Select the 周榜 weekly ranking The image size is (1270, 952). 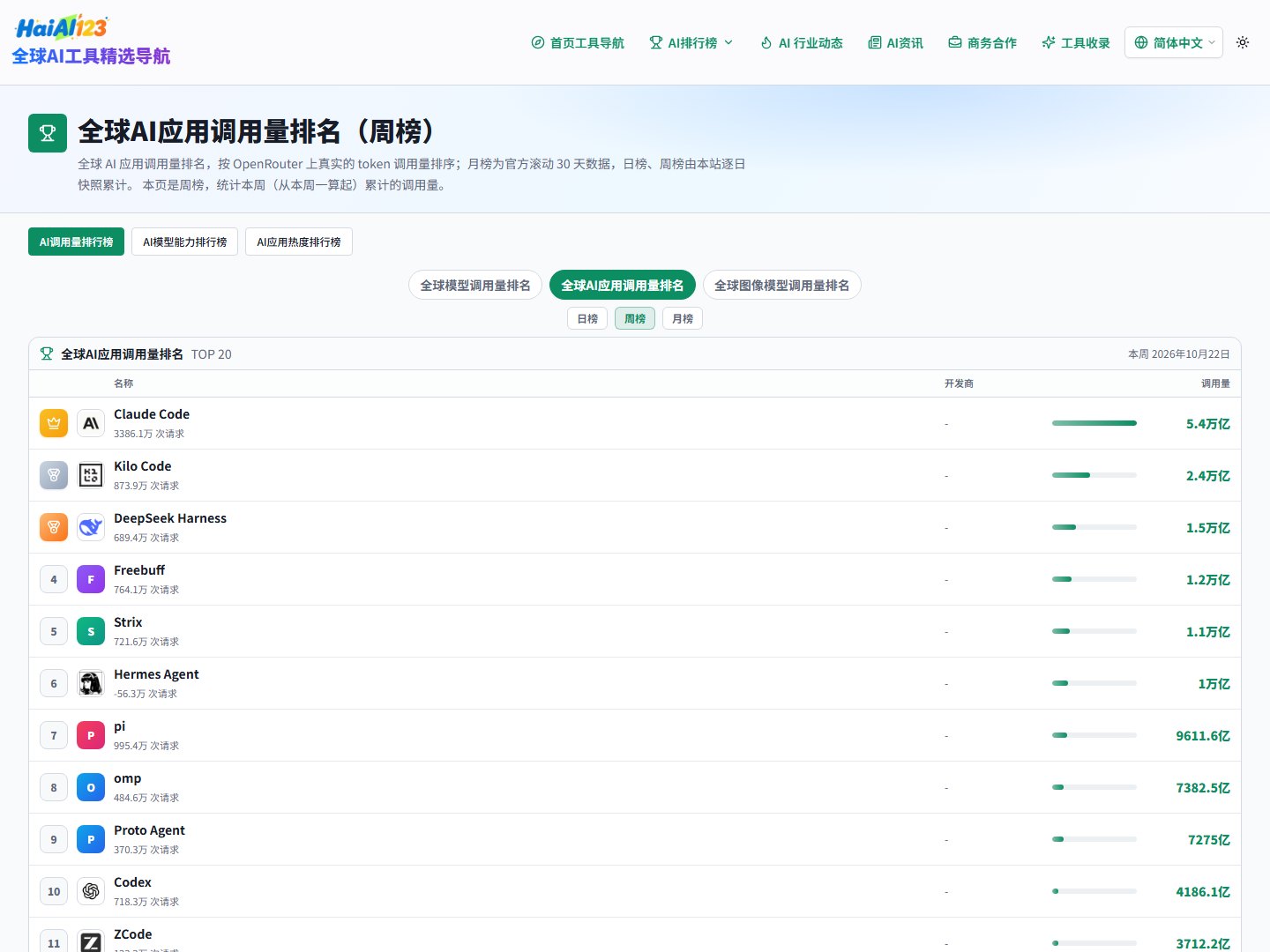coord(635,318)
